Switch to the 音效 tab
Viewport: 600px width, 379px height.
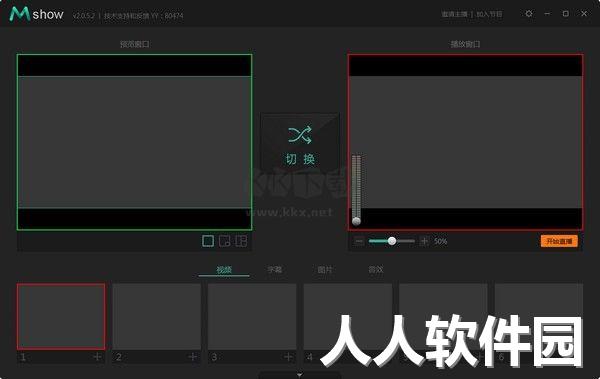tap(375, 270)
